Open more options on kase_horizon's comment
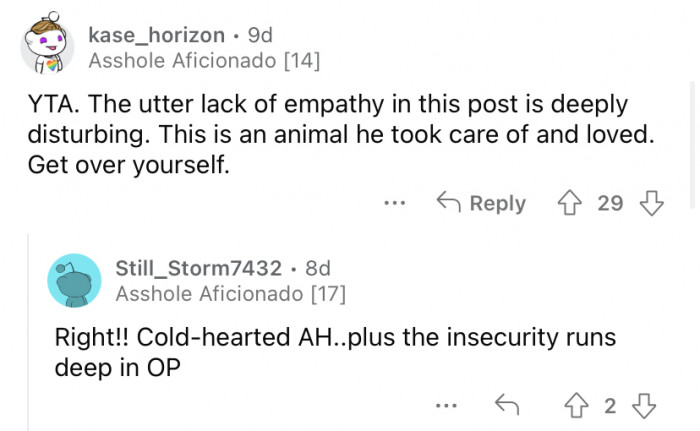The height and width of the screenshot is (431, 700). coord(396,203)
